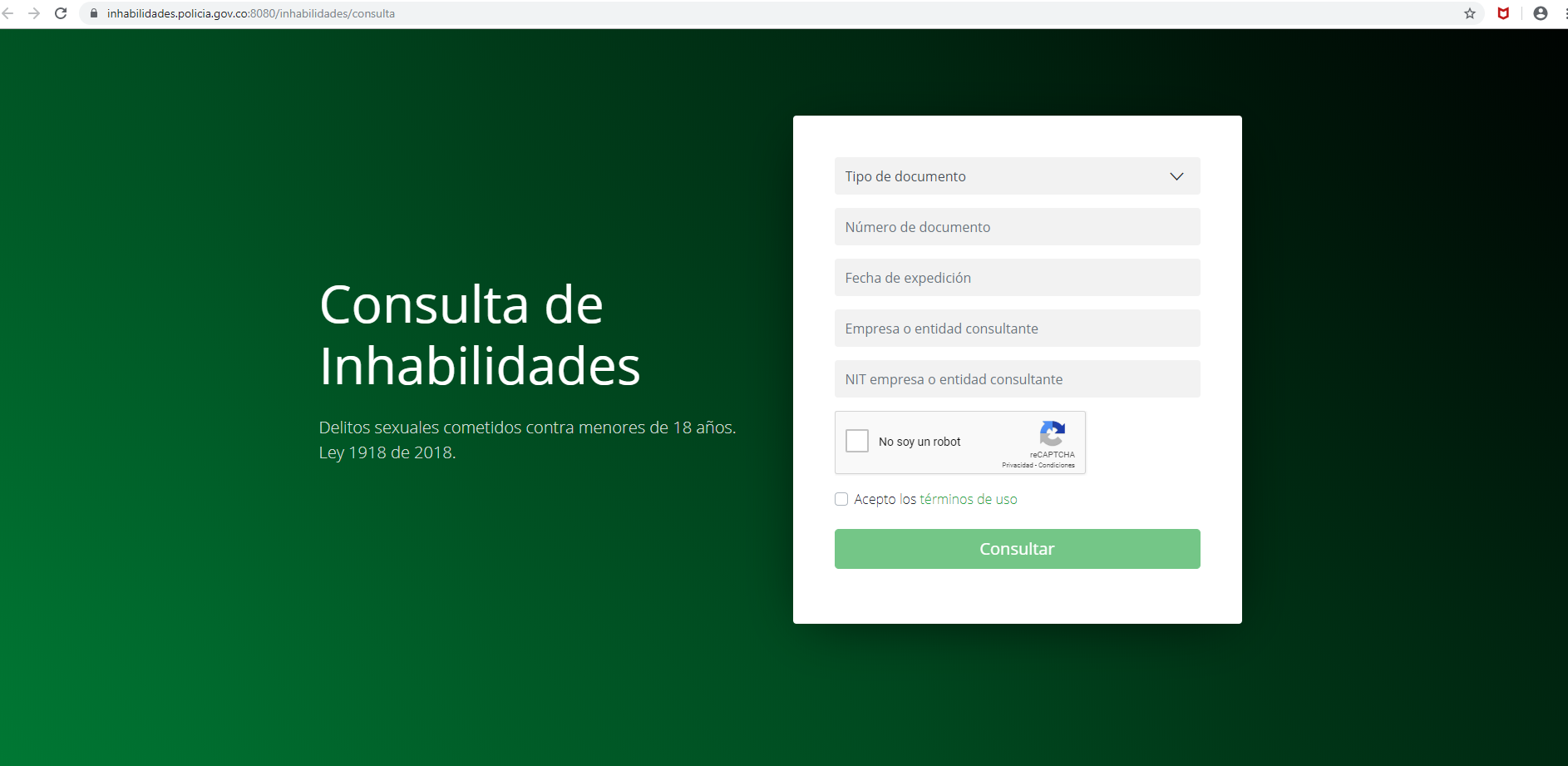Click the forward navigation arrow

pyautogui.click(x=34, y=13)
